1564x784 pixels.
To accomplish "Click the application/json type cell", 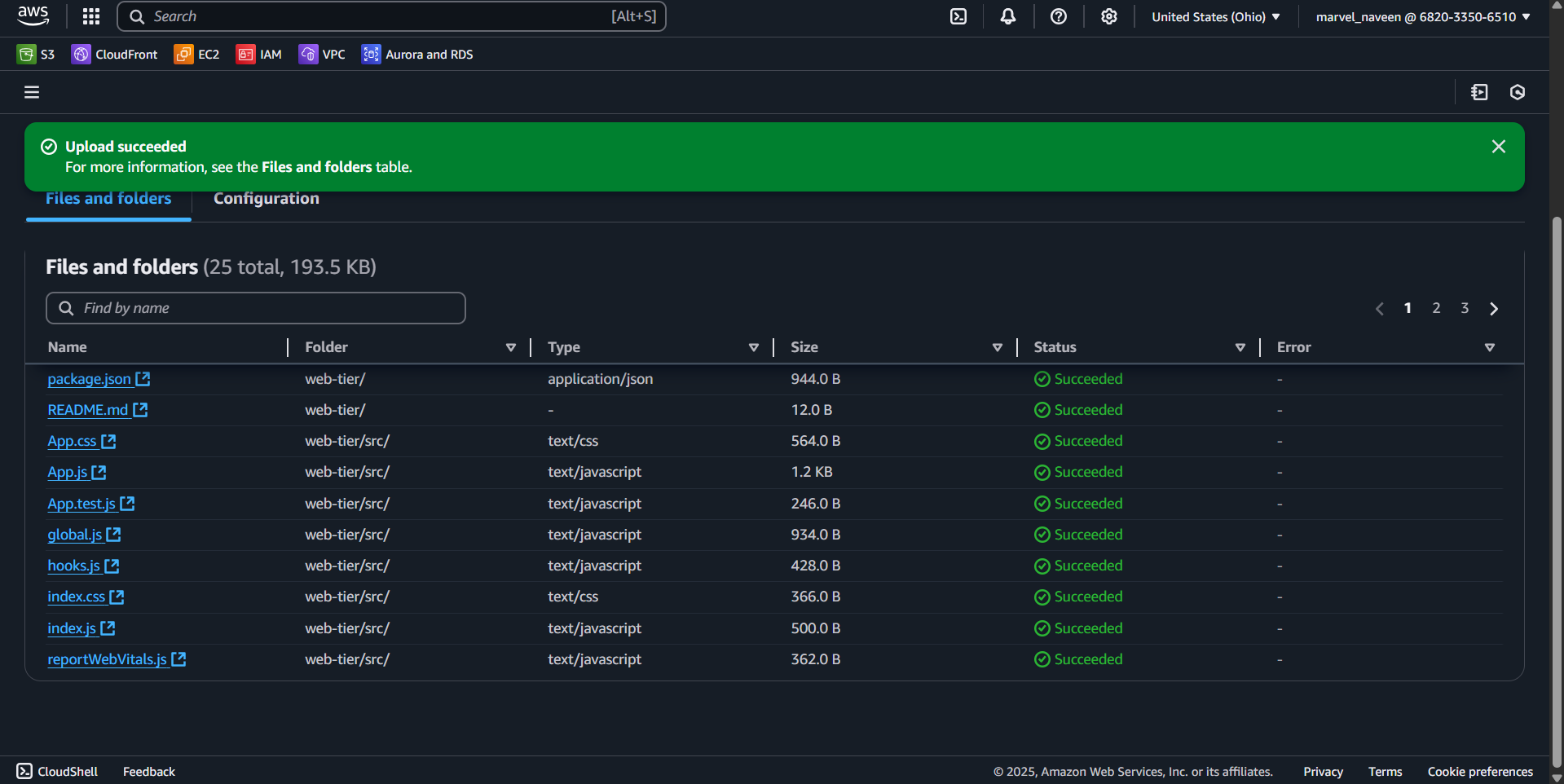I will tap(600, 379).
